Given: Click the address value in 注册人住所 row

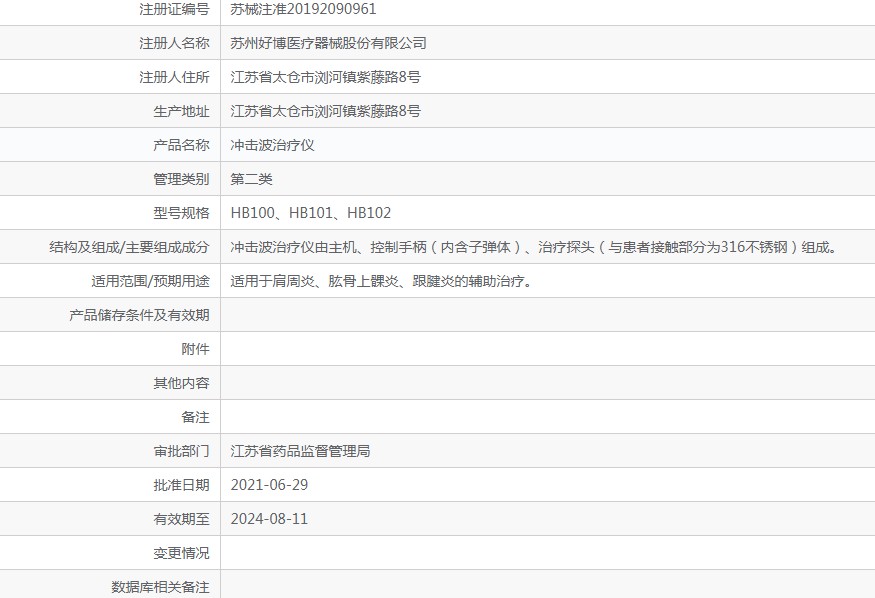Looking at the screenshot, I should 325,77.
